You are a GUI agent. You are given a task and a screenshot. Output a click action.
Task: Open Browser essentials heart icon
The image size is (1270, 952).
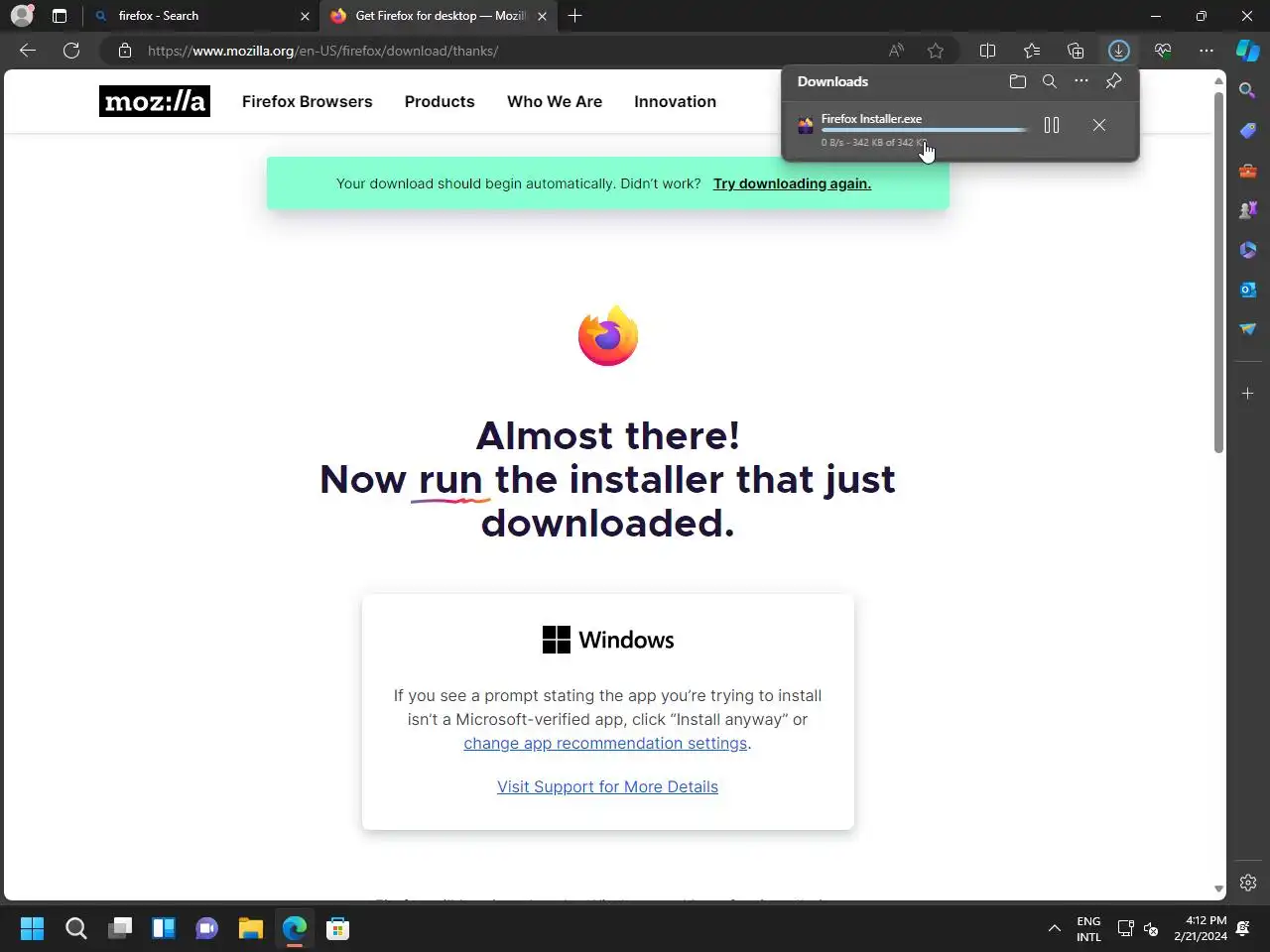1163,51
